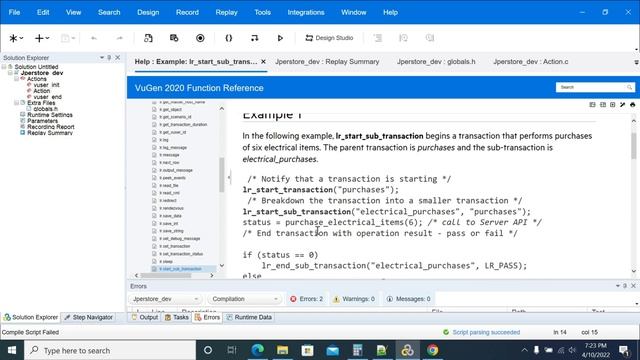640x360 pixels.
Task: Open Microsoft Edge from the taskbar
Action: [257, 350]
